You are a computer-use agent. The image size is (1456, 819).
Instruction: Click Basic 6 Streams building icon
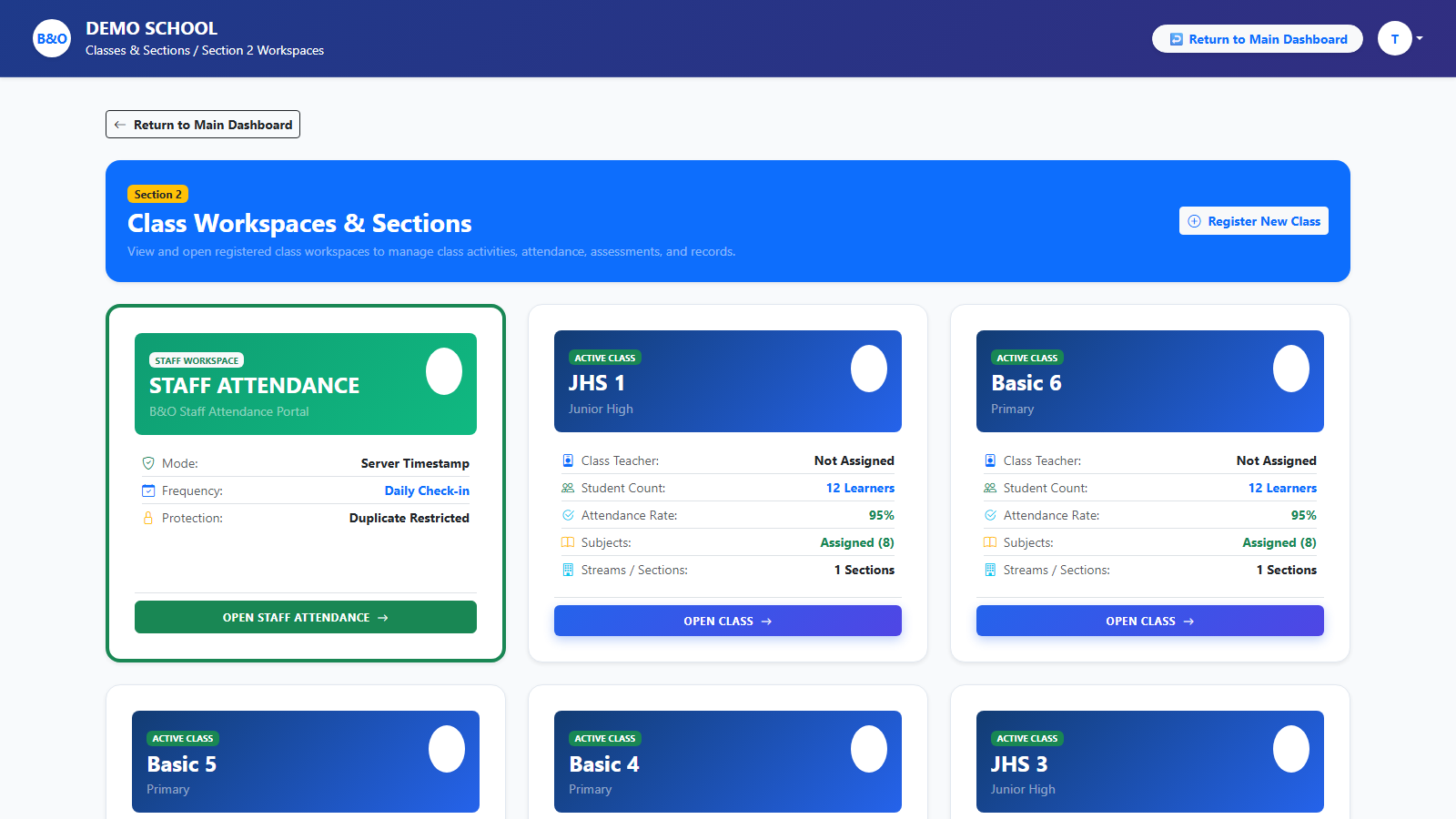(x=990, y=570)
